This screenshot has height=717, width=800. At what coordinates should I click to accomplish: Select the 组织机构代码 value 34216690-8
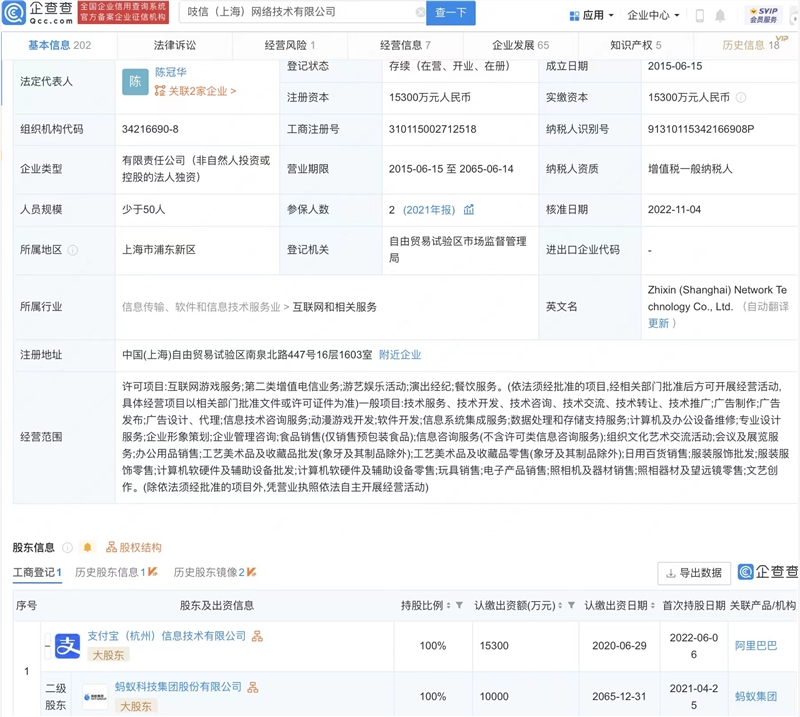(x=151, y=129)
